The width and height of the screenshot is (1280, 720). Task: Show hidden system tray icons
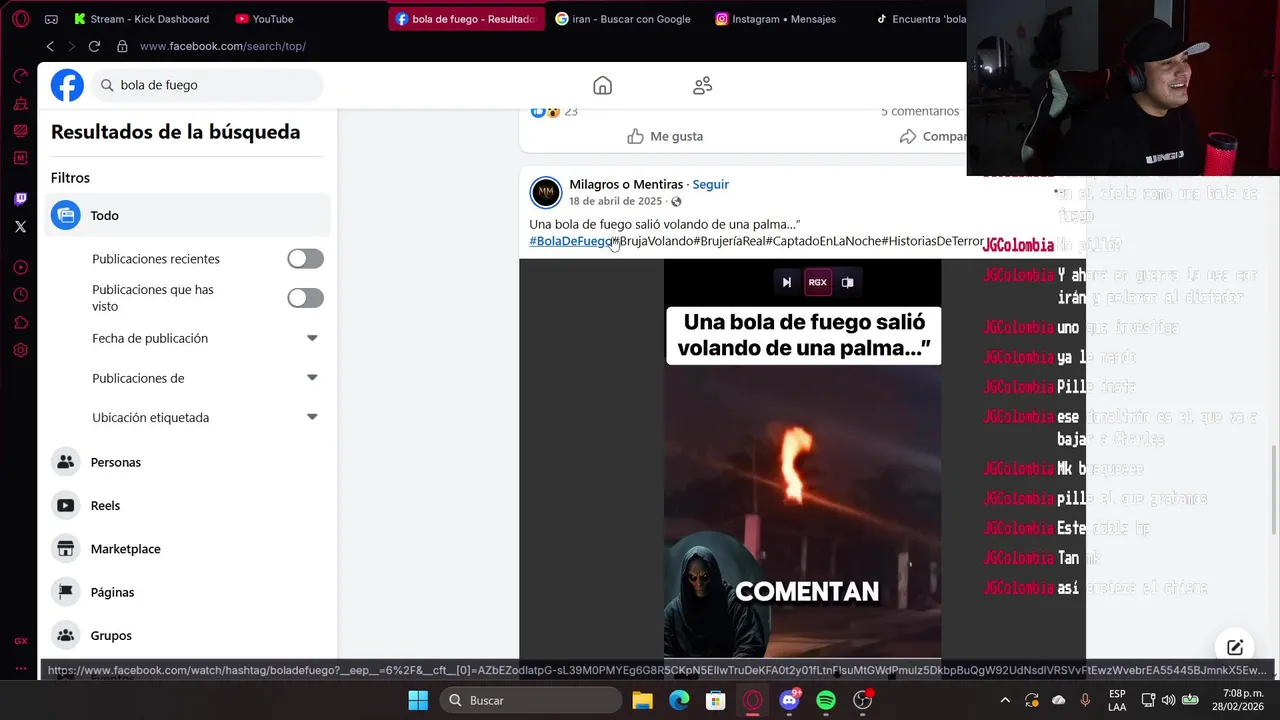[x=1005, y=700]
